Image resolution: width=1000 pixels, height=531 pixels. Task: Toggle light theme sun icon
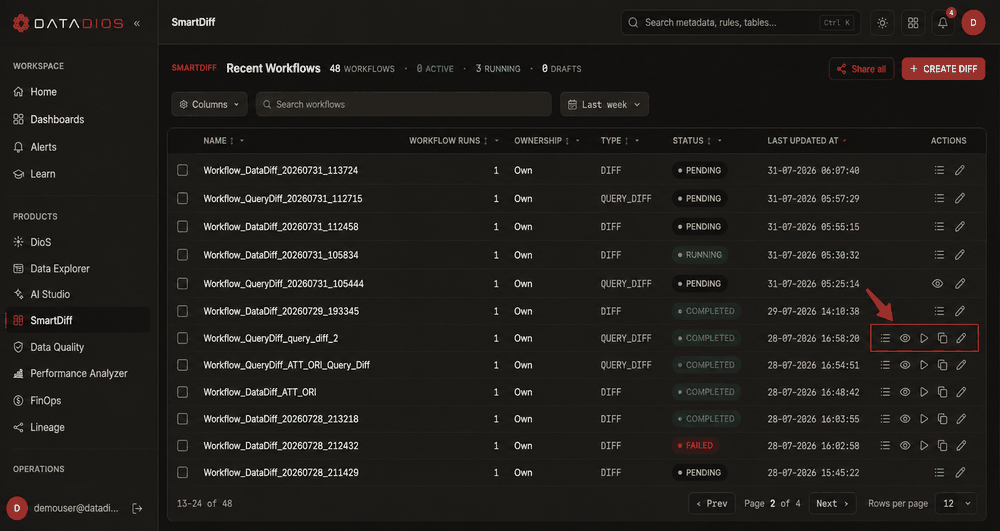click(x=882, y=23)
